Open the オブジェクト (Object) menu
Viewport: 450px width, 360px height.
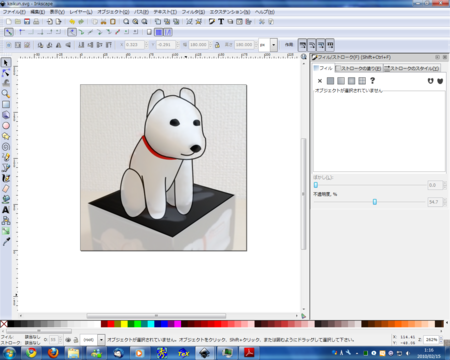(x=113, y=12)
